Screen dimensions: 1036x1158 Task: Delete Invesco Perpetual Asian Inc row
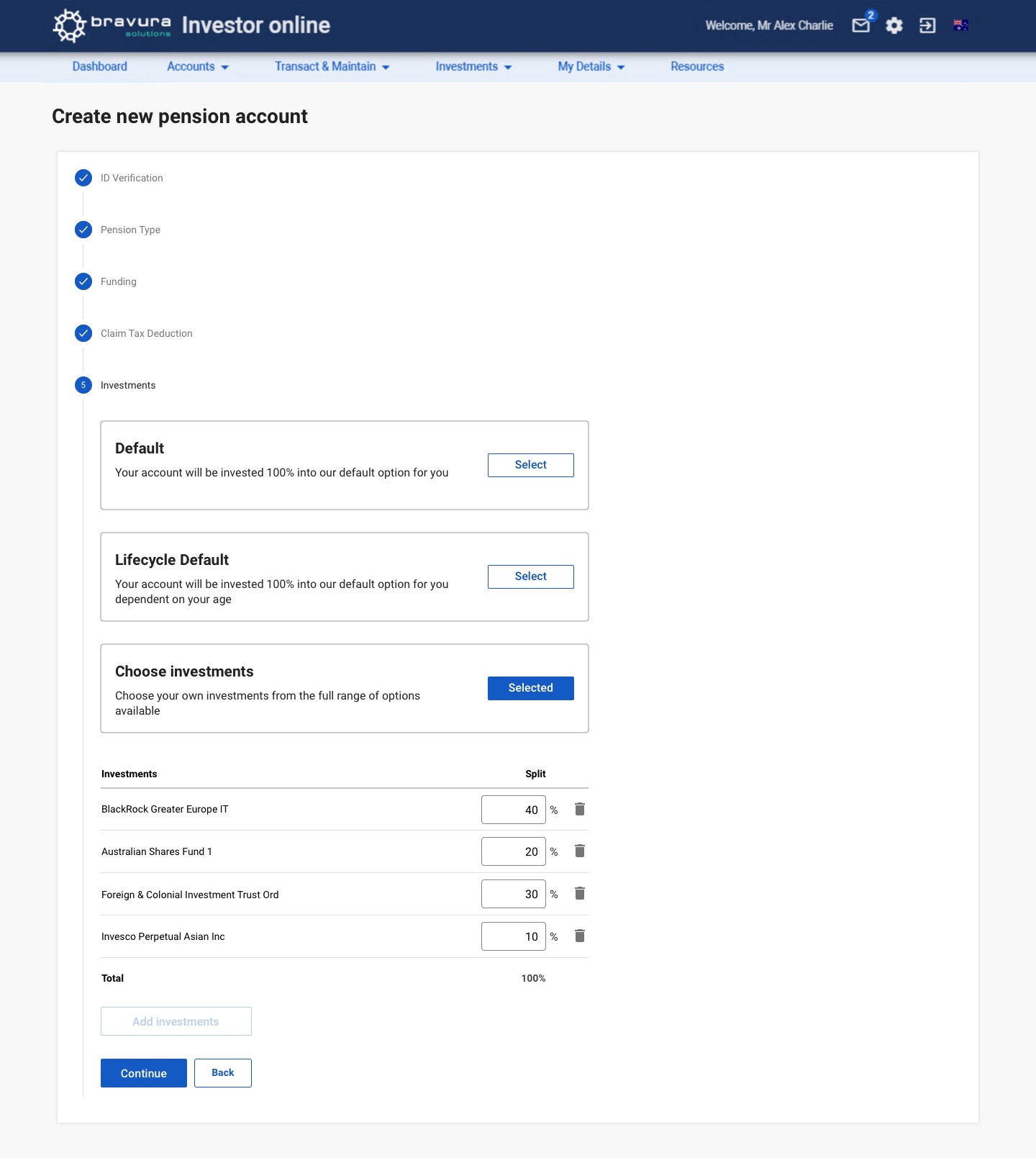tap(580, 936)
